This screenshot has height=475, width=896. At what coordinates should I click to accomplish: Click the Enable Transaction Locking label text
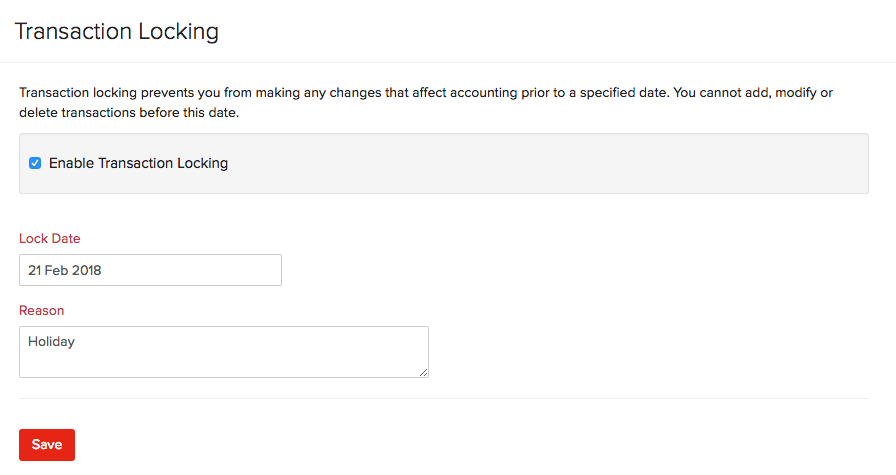[x=138, y=163]
